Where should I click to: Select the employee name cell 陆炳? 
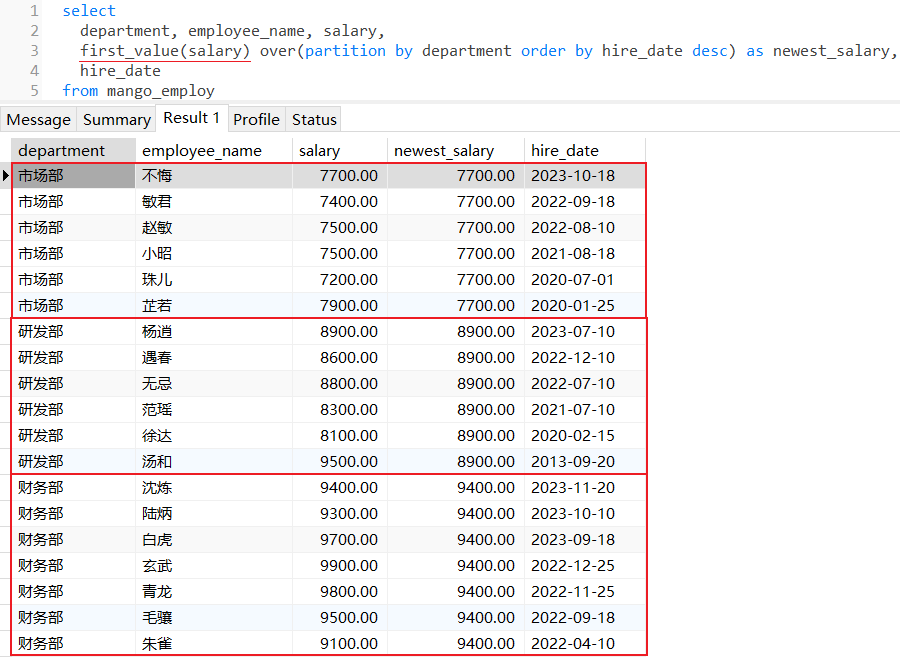click(214, 514)
